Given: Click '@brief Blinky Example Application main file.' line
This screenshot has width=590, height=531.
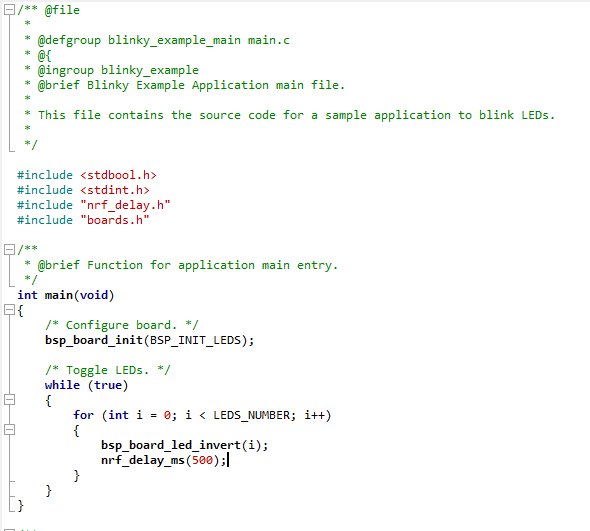Looking at the screenshot, I should tap(191, 85).
